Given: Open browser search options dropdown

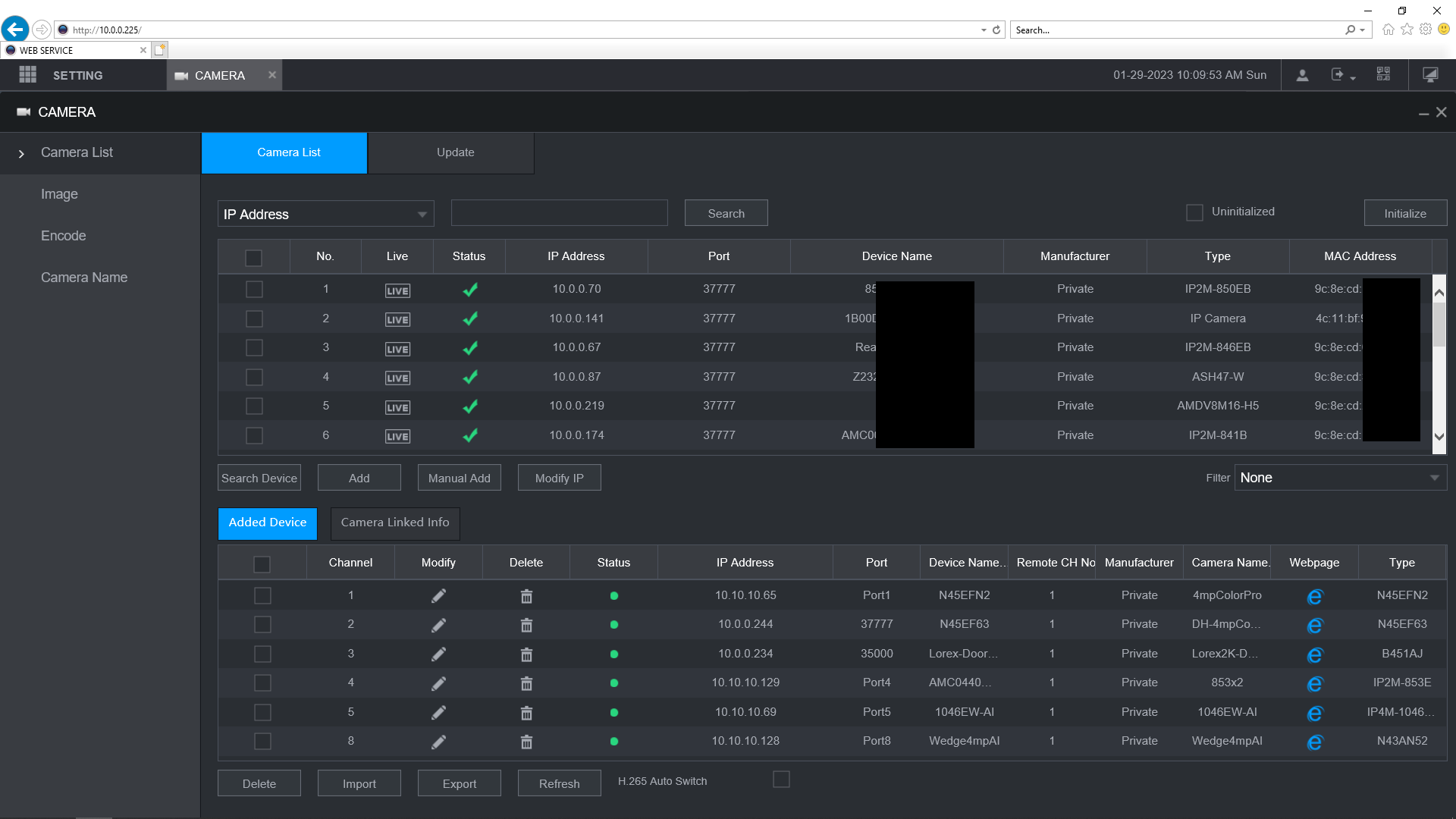Looking at the screenshot, I should click(1363, 30).
